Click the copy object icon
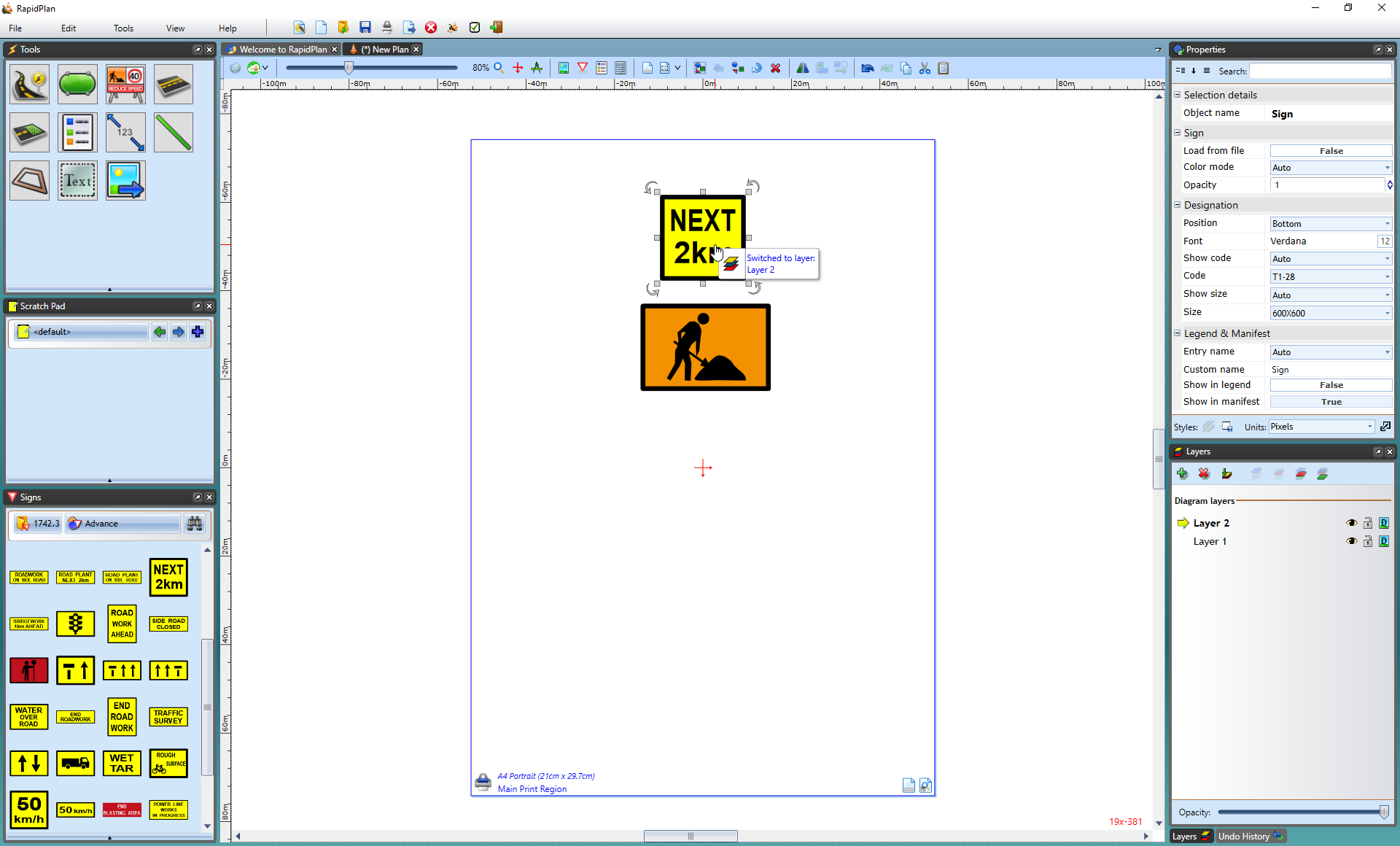 905,68
